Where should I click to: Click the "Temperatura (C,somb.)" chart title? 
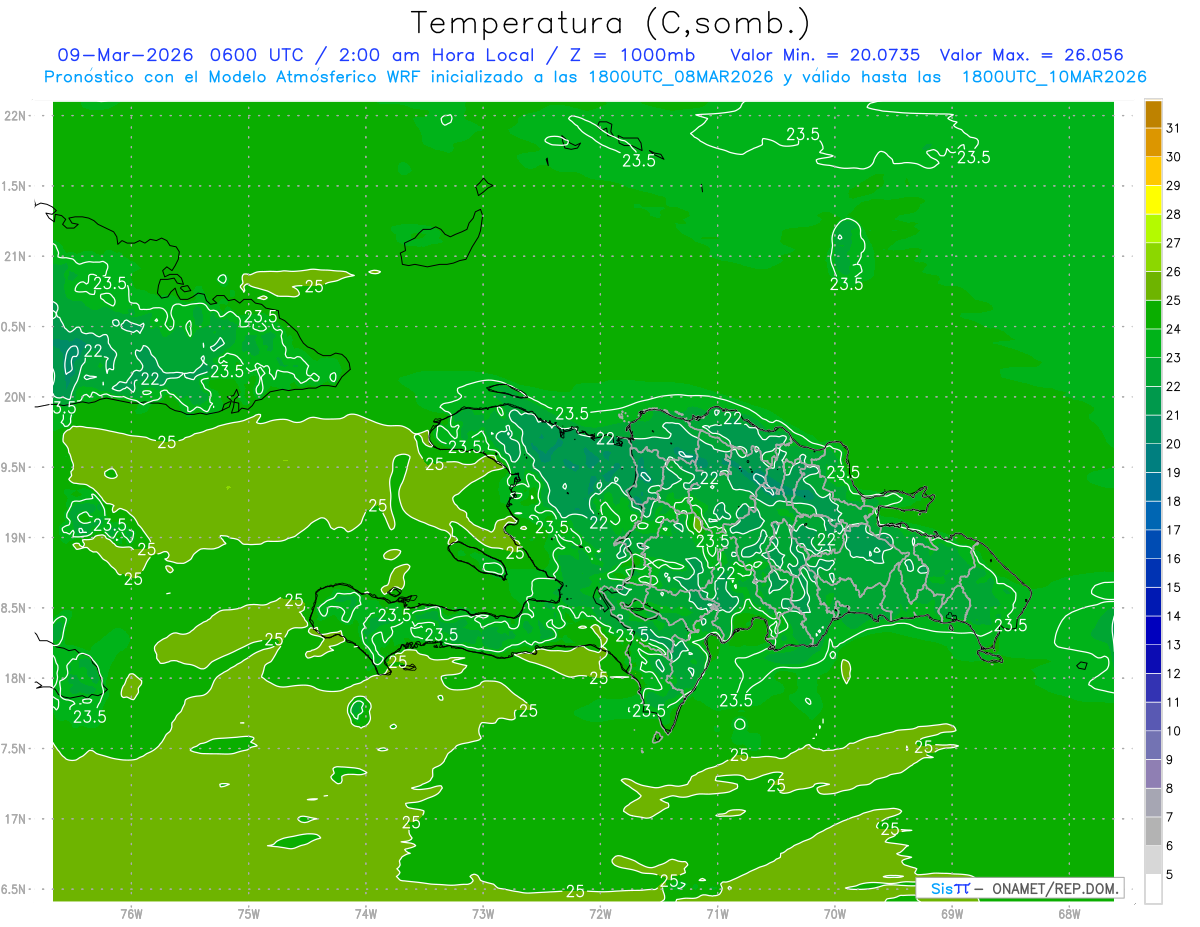click(x=611, y=22)
